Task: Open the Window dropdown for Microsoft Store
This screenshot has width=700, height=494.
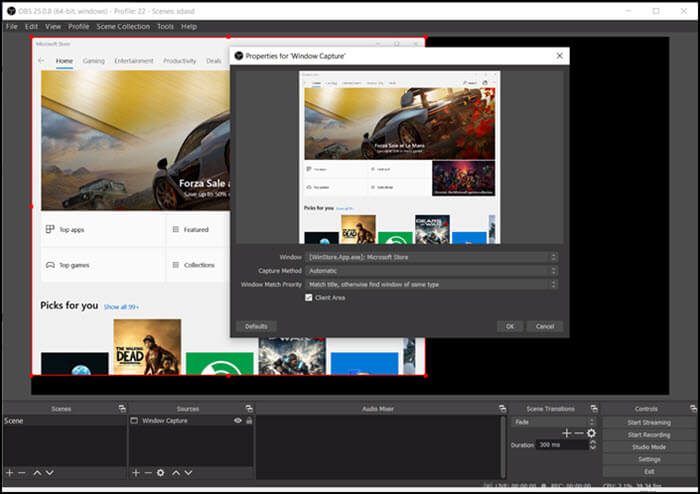Action: (430, 257)
